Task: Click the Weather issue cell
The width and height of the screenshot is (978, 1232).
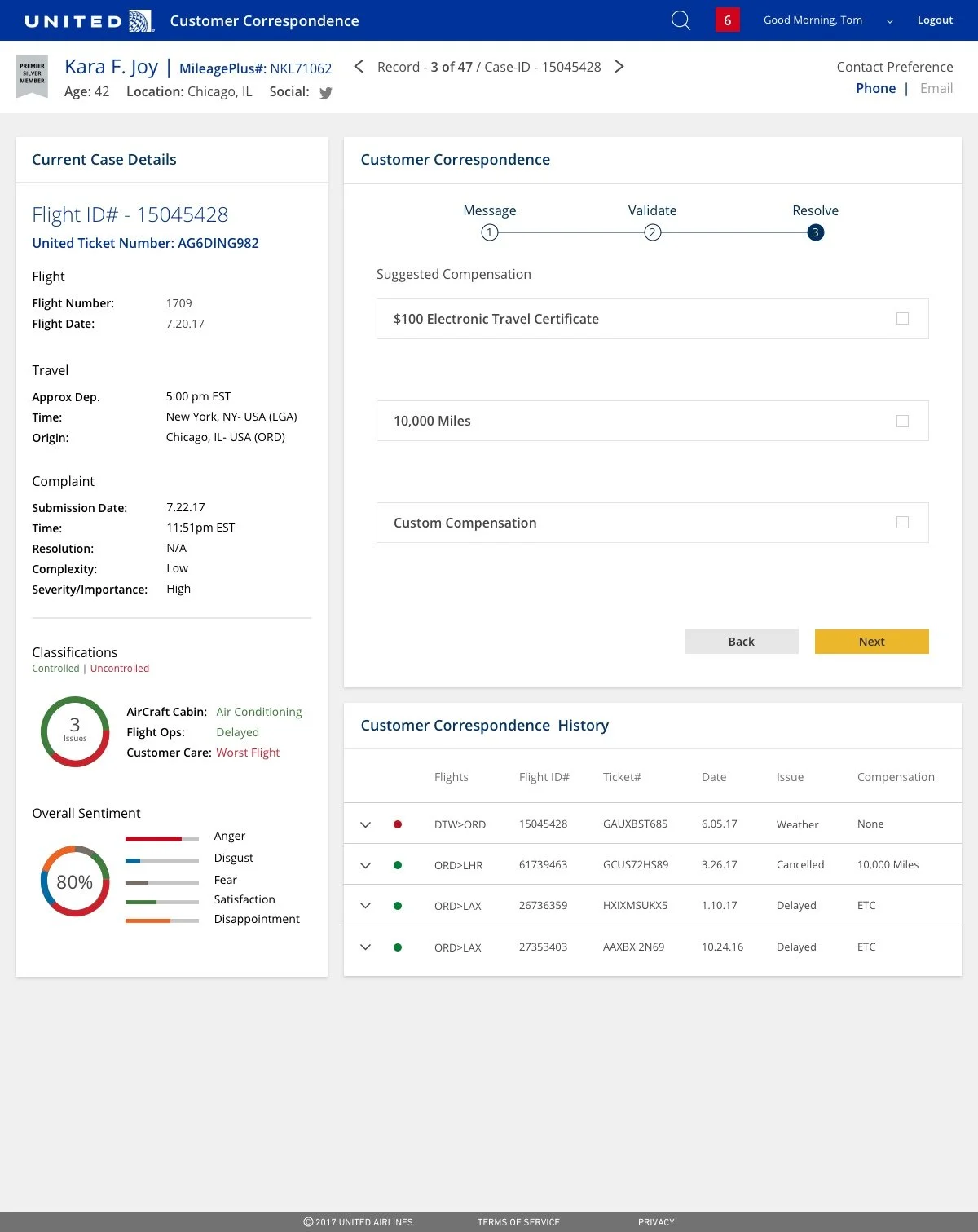Action: click(x=797, y=824)
